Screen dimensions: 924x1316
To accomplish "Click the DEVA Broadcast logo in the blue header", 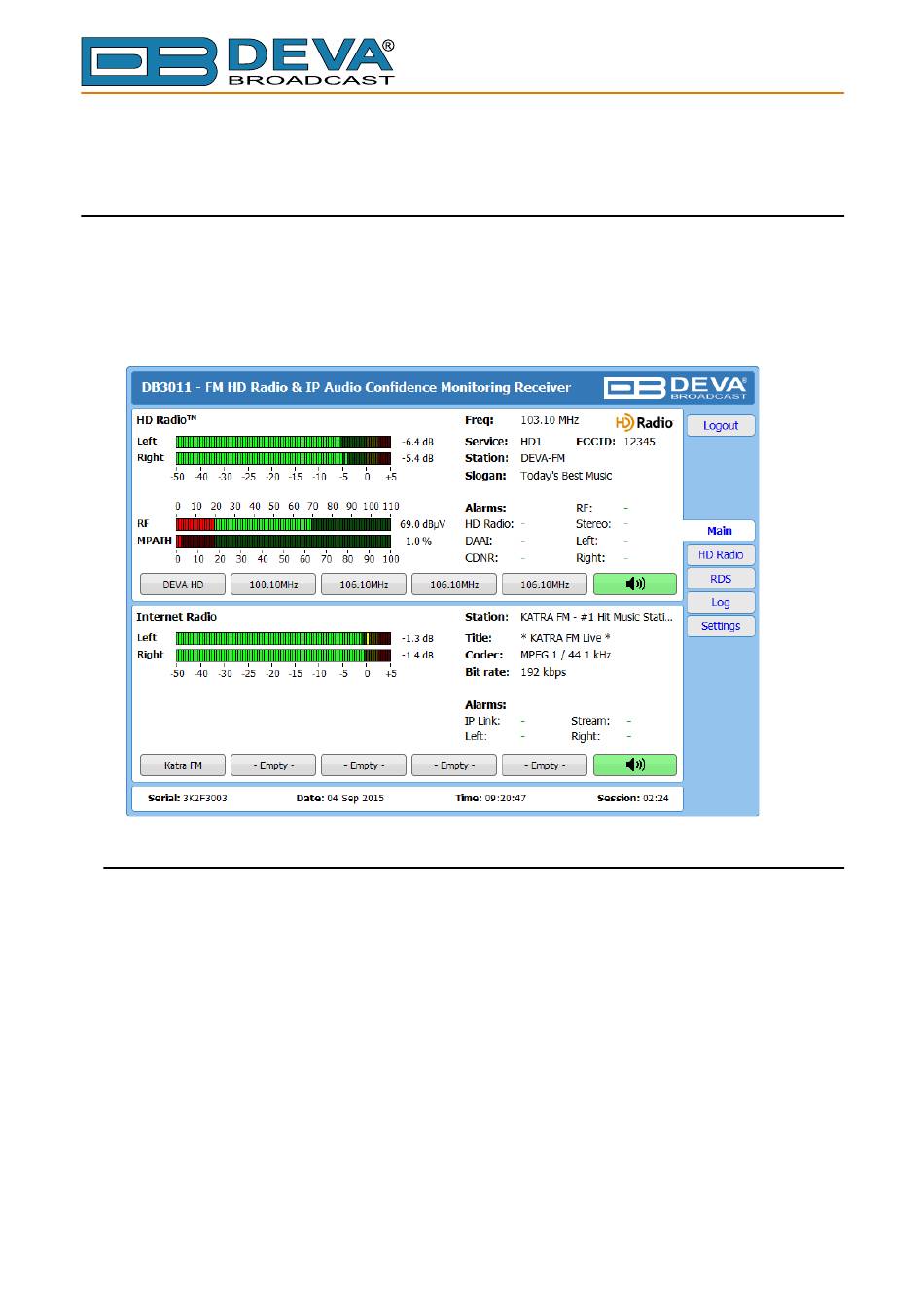I will point(676,387).
